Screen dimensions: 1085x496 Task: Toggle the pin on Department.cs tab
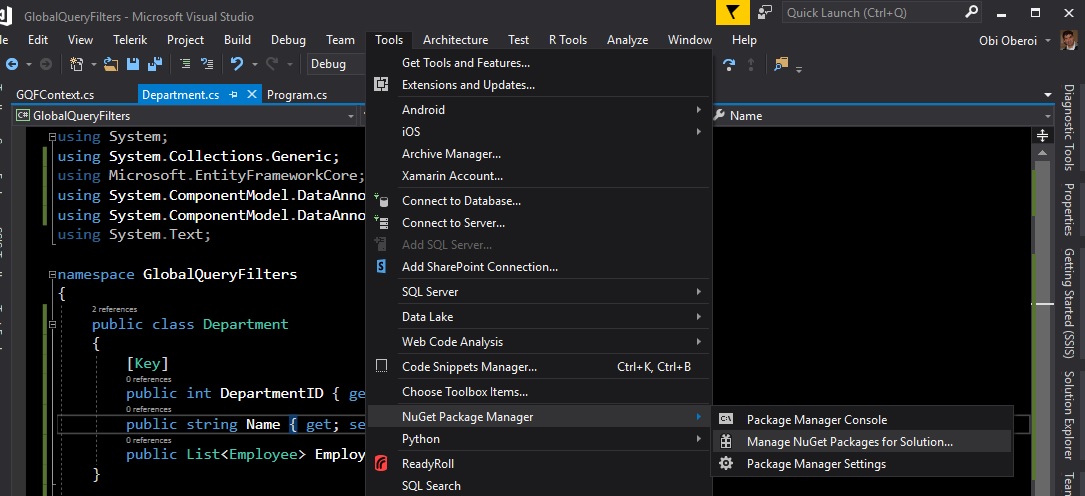click(233, 95)
